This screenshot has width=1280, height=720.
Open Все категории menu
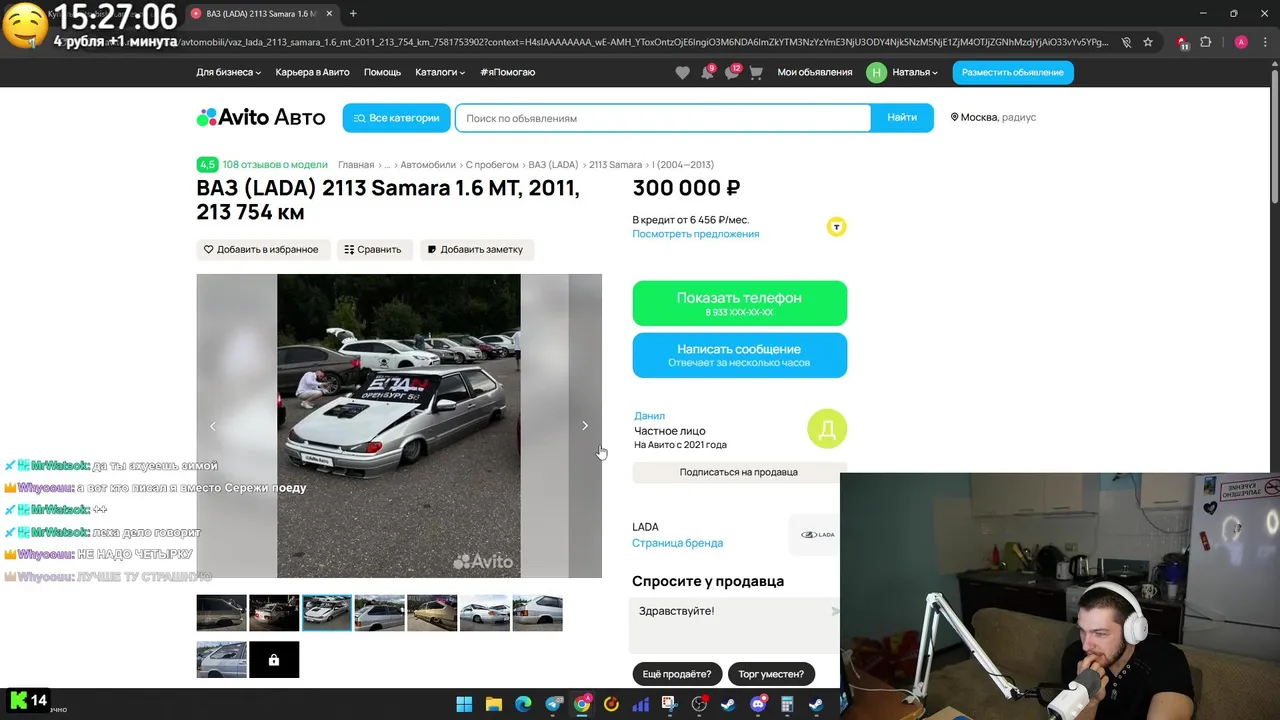[396, 117]
